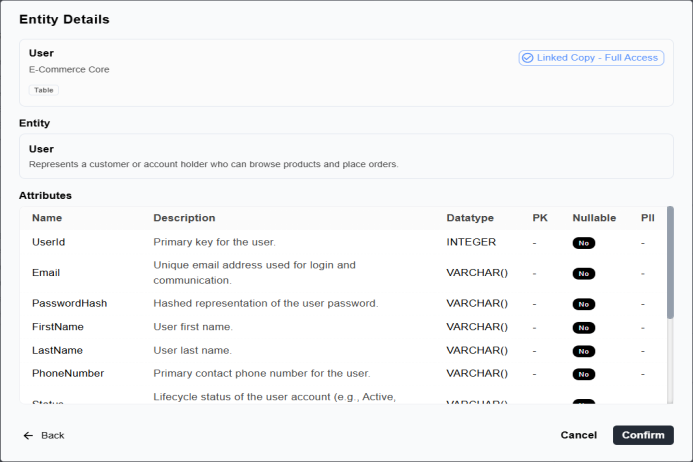Click the Entity section heading

click(x=34, y=123)
